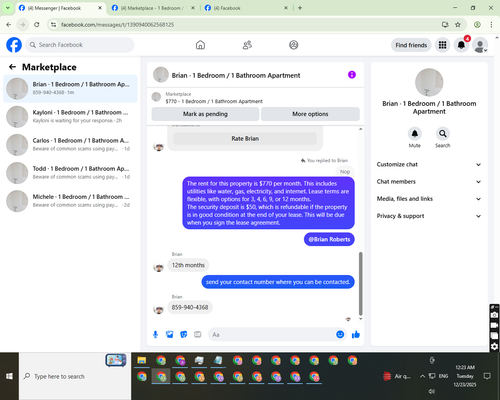
Task: Click More options for the listing
Action: [x=310, y=114]
